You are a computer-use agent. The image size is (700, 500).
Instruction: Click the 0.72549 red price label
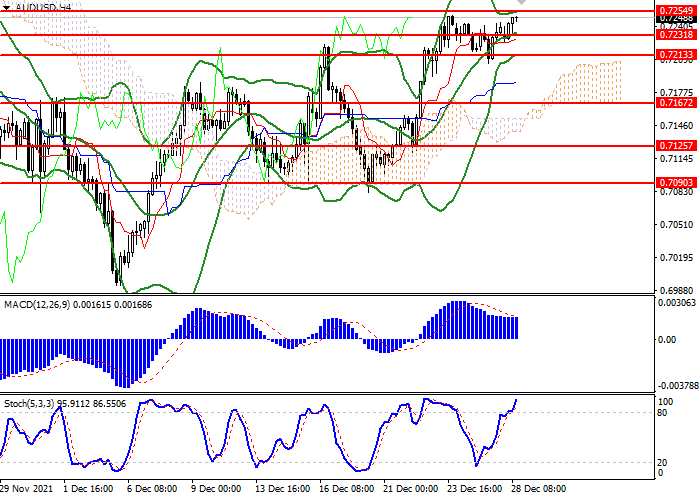tap(676, 11)
